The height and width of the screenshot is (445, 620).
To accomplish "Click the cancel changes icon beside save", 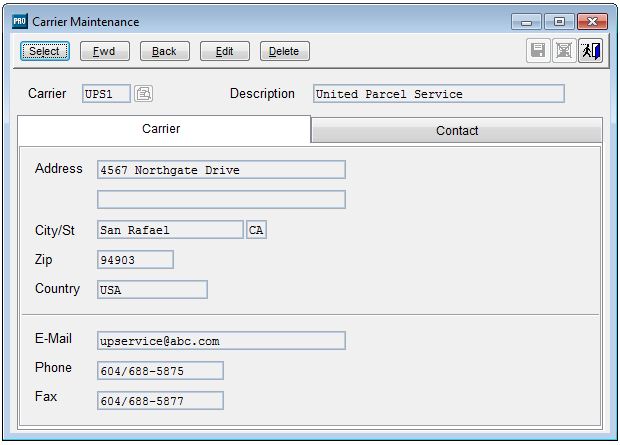I will coord(564,51).
